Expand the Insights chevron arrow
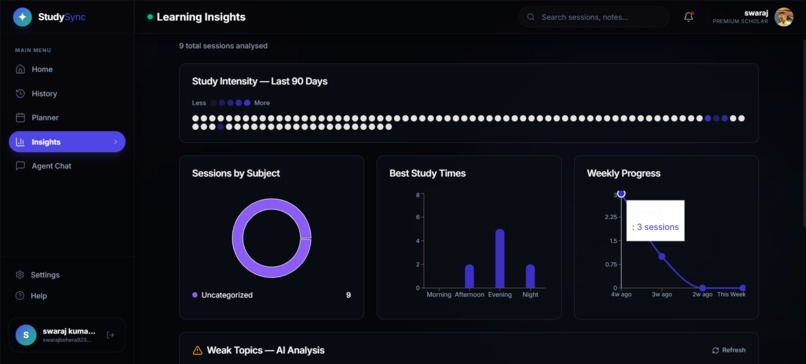The image size is (806, 364). point(116,142)
